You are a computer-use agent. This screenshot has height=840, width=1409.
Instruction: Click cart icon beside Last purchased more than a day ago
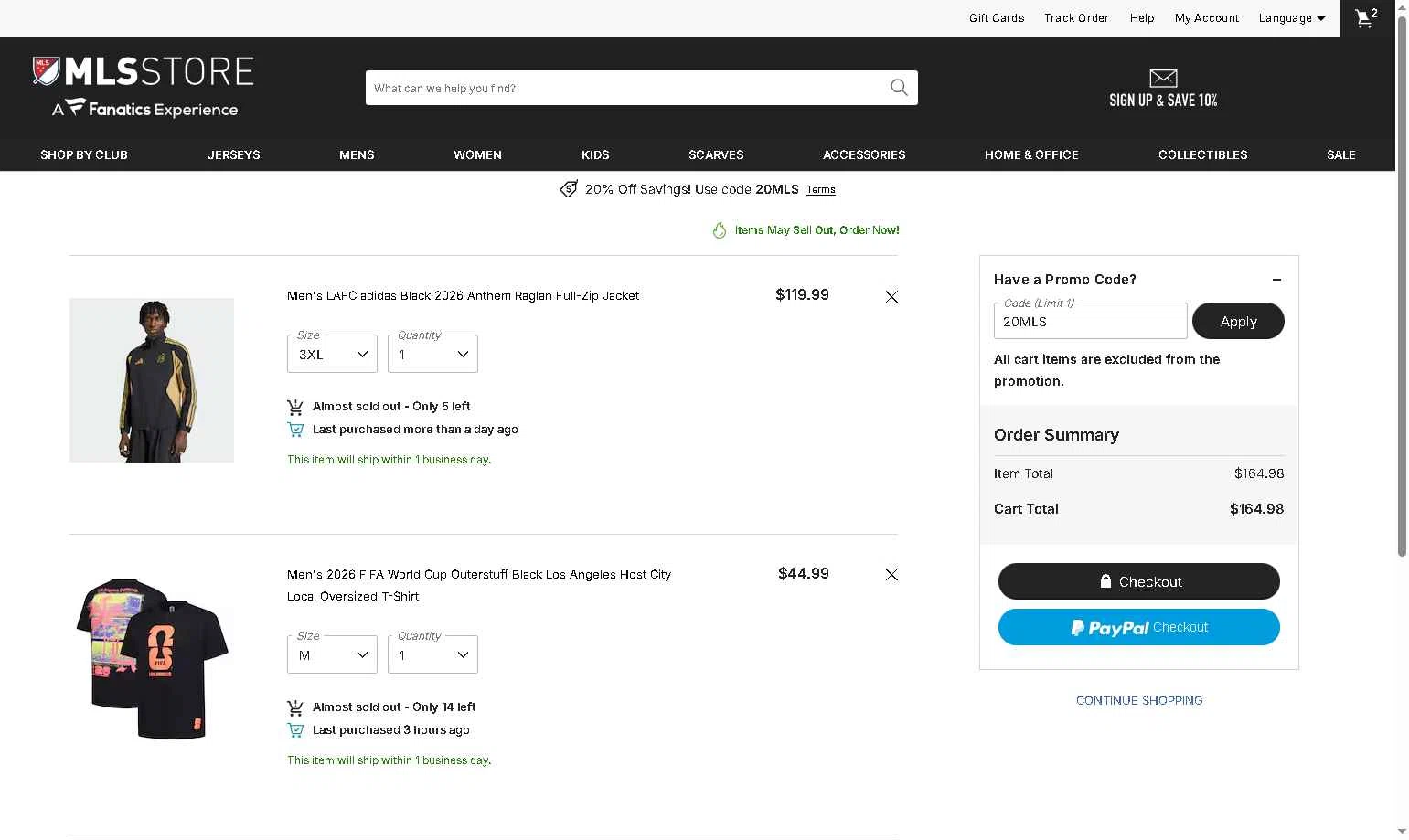[x=295, y=430]
